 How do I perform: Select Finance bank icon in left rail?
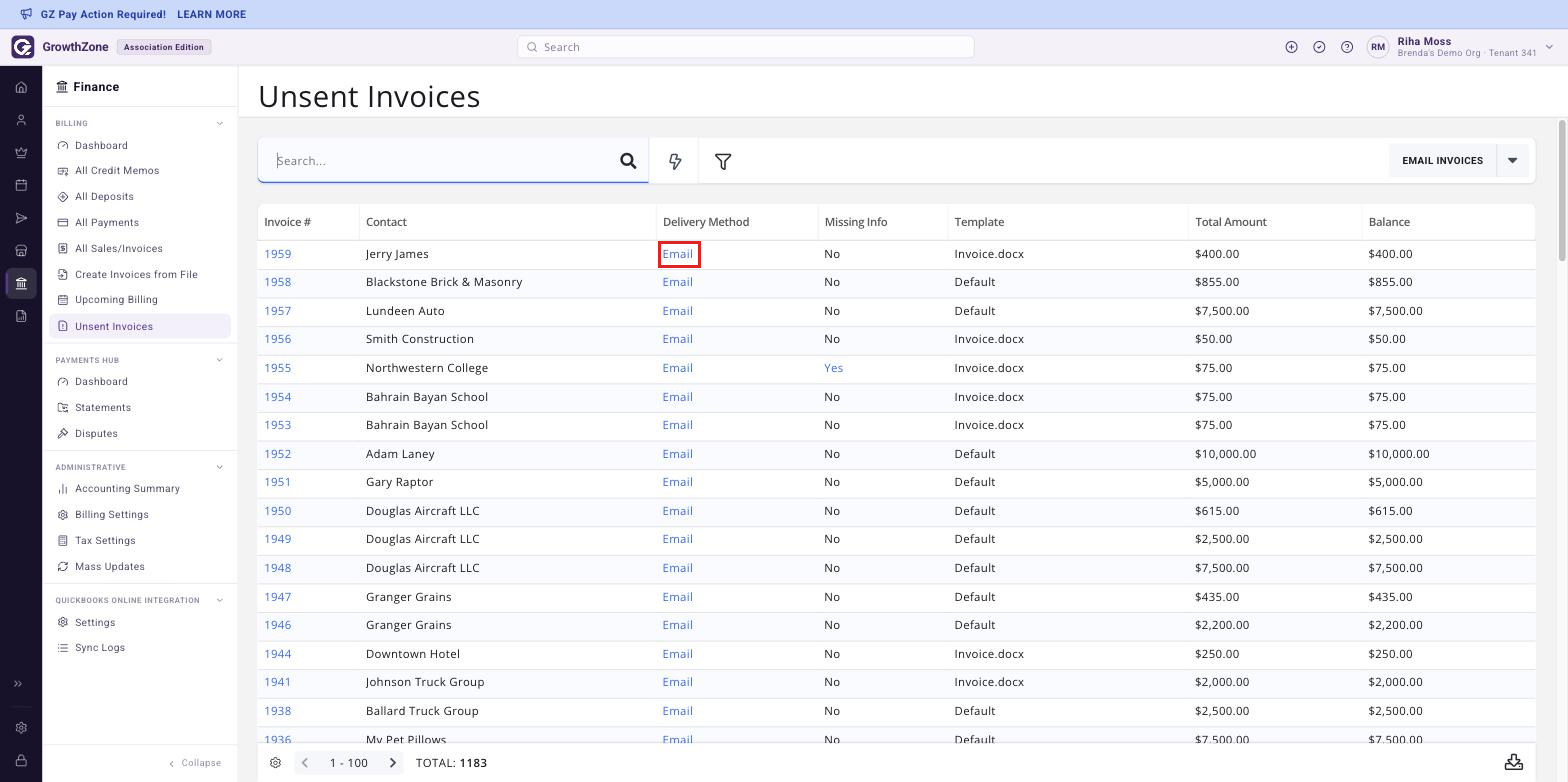[21, 284]
